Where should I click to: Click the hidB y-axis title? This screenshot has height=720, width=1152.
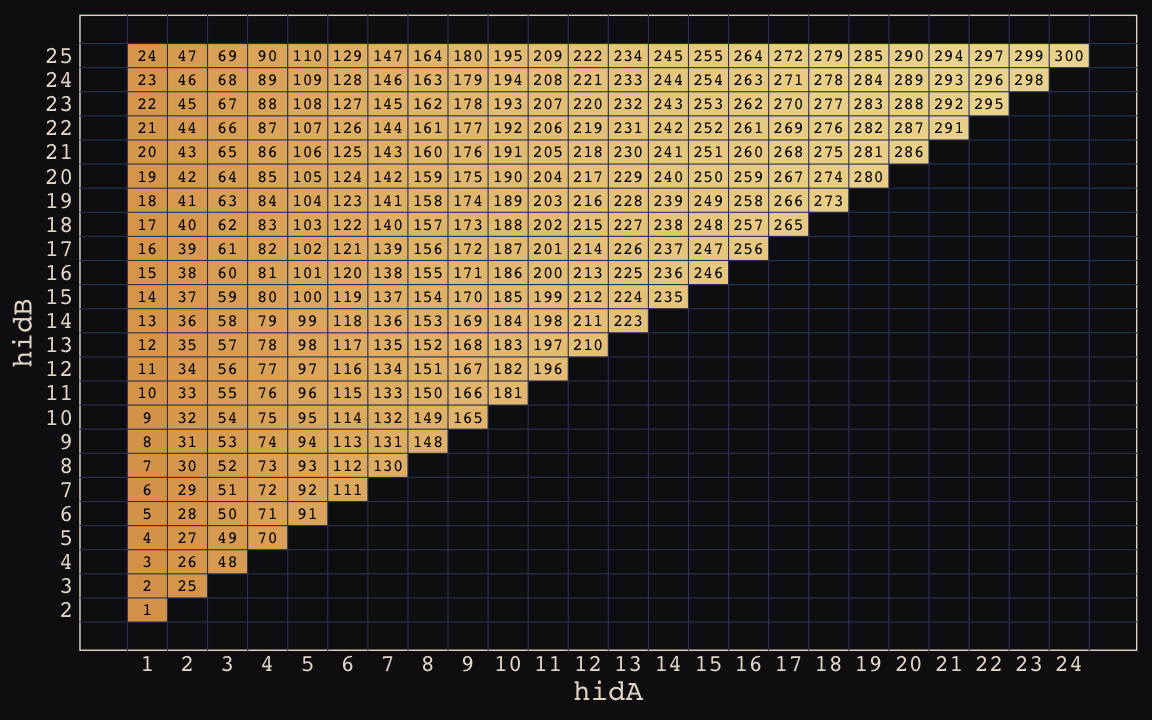click(24, 333)
